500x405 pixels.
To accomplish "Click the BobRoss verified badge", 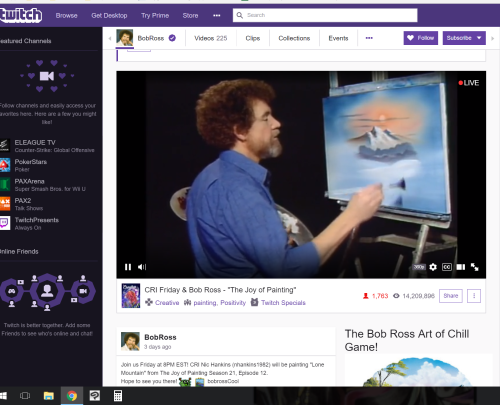I will pyautogui.click(x=172, y=38).
